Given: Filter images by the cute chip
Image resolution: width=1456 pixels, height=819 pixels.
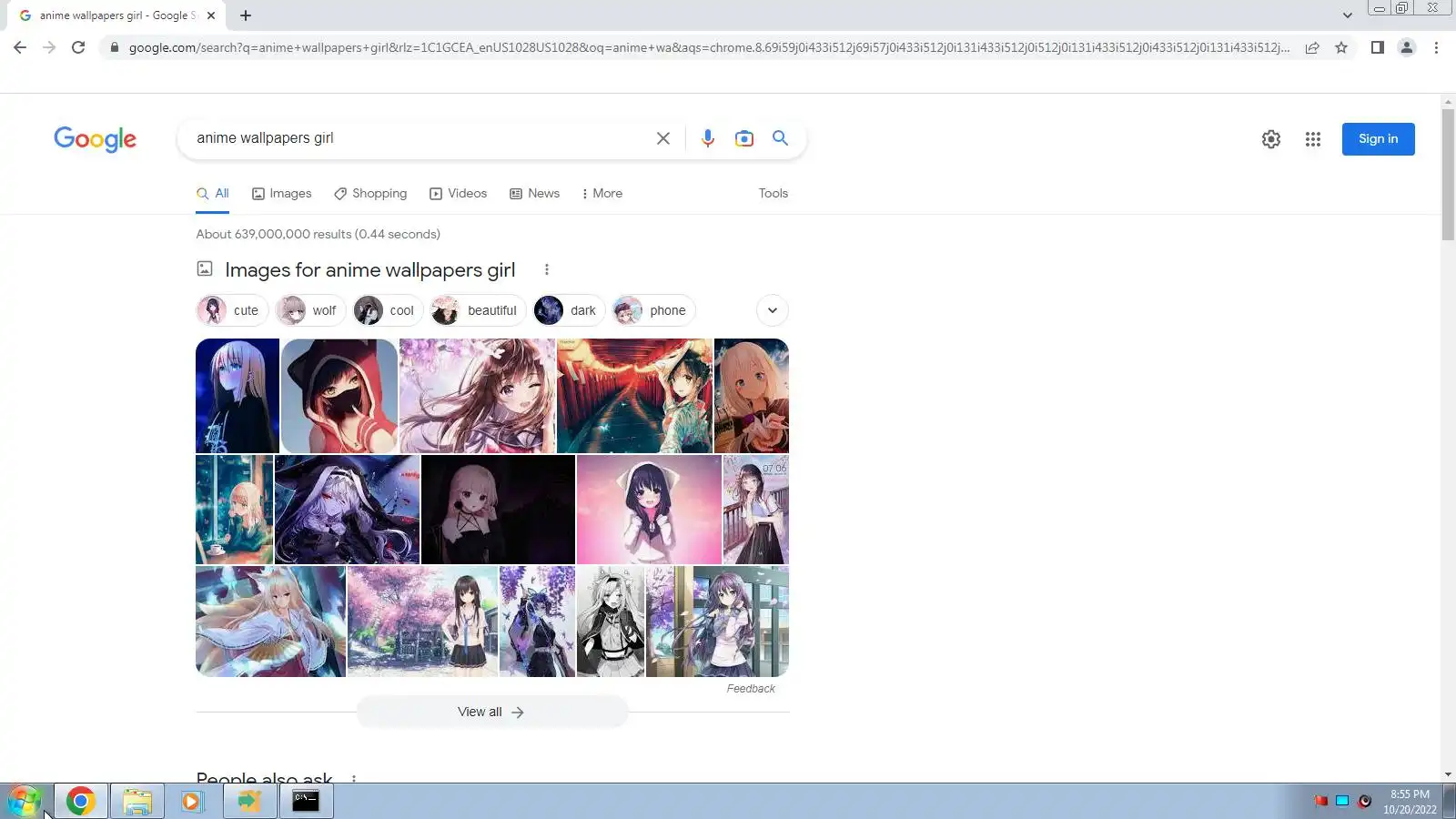Looking at the screenshot, I should pyautogui.click(x=232, y=310).
